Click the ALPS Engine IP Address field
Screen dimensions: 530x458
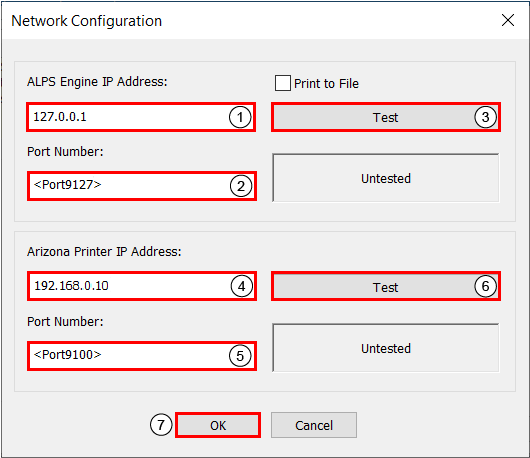141,117
